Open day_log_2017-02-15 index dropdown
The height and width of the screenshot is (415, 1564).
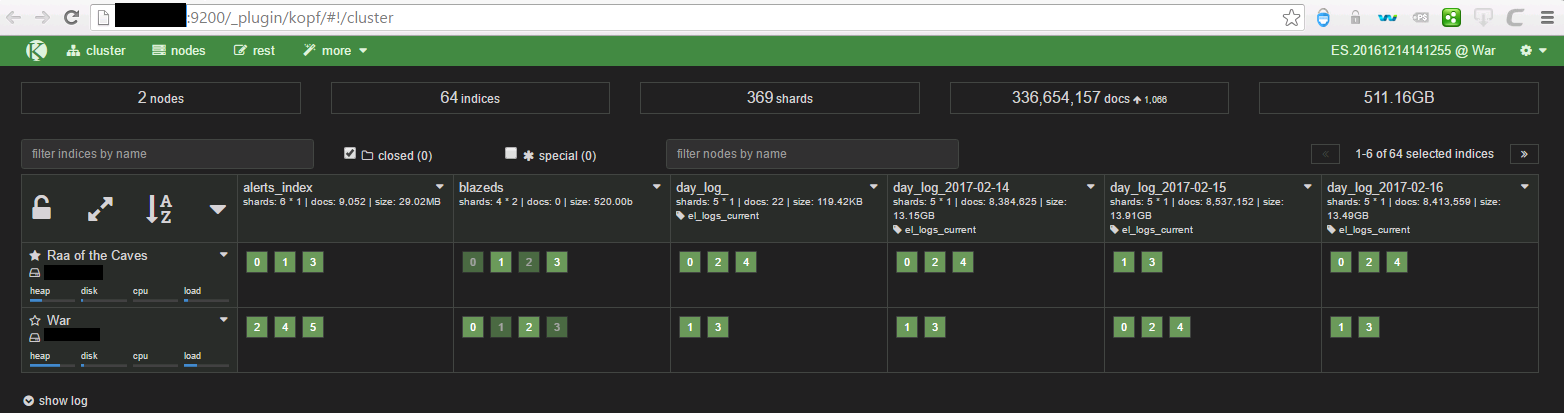coord(1308,187)
